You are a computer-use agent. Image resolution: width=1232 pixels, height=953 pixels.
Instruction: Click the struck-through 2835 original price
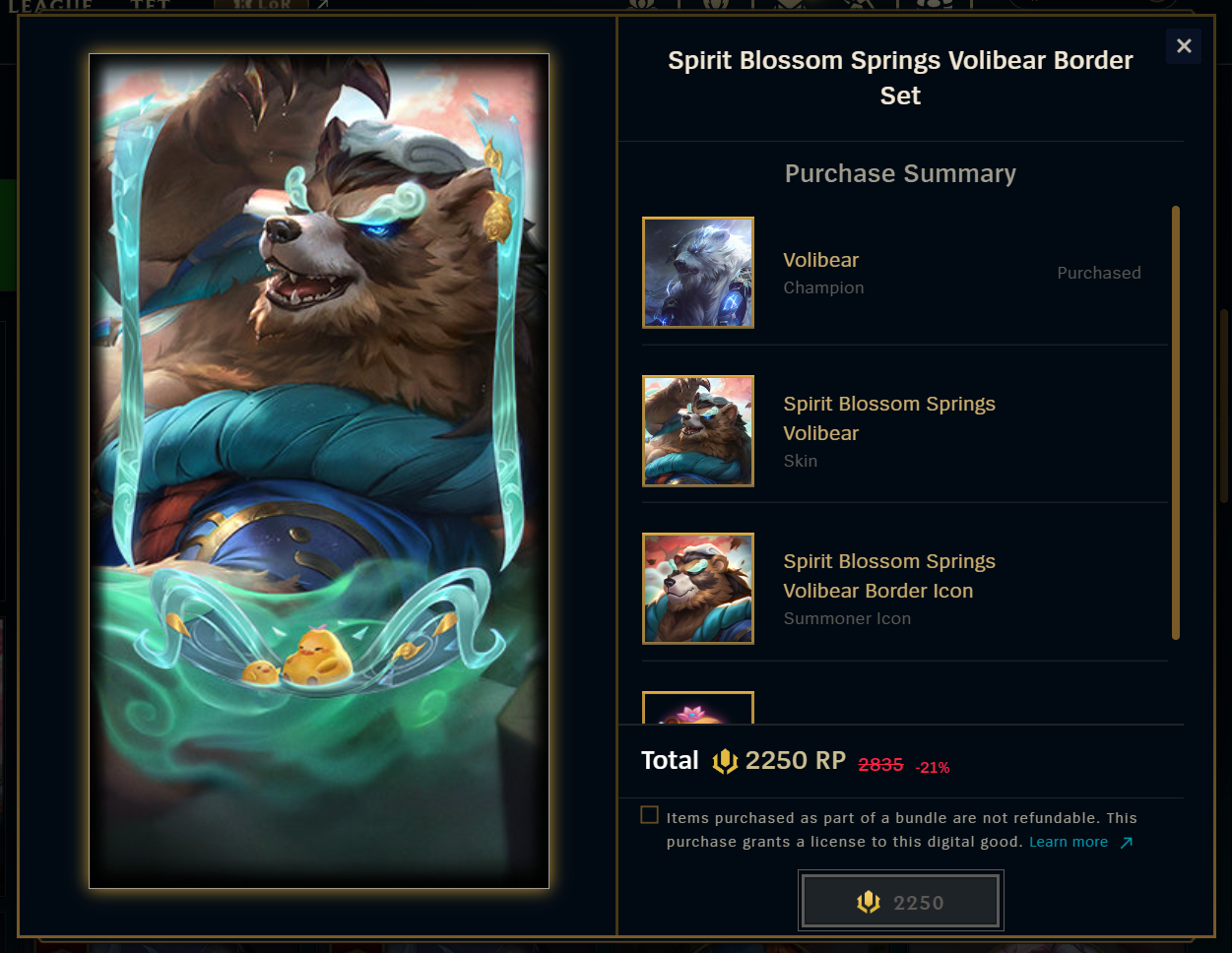(x=880, y=765)
